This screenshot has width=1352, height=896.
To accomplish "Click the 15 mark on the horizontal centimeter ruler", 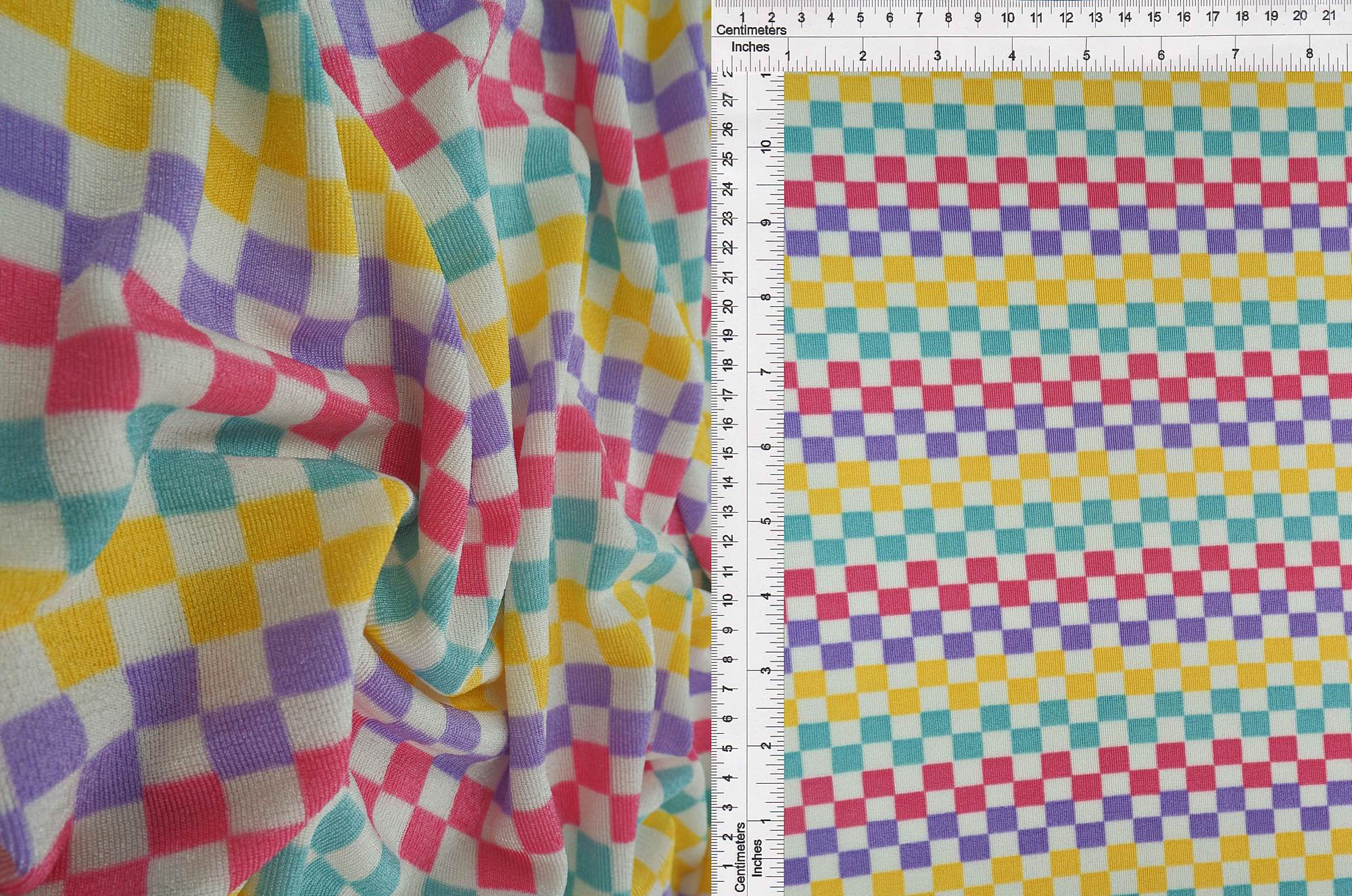I will 1154,18.
